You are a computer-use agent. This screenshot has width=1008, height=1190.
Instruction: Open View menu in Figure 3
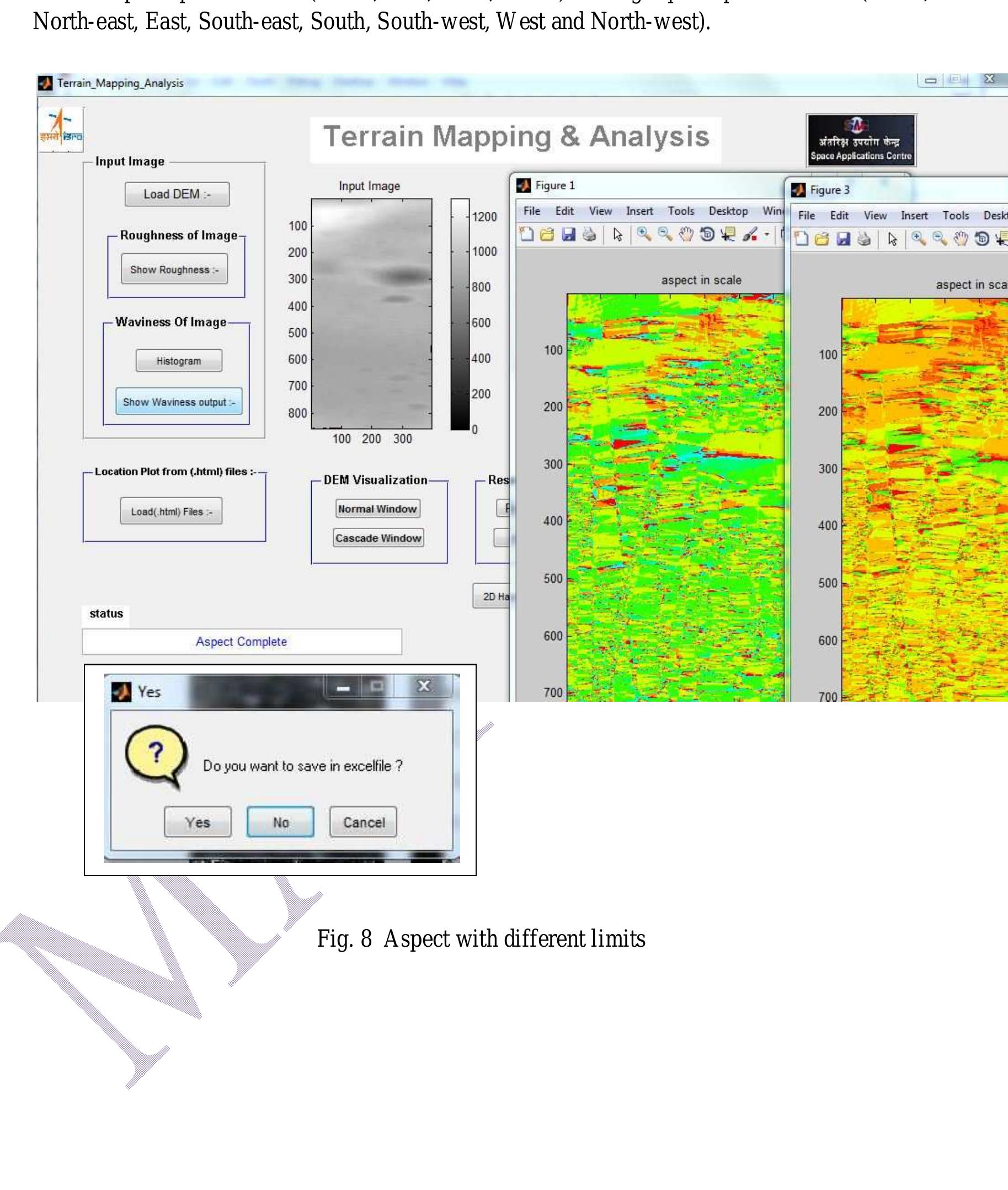coord(875,215)
